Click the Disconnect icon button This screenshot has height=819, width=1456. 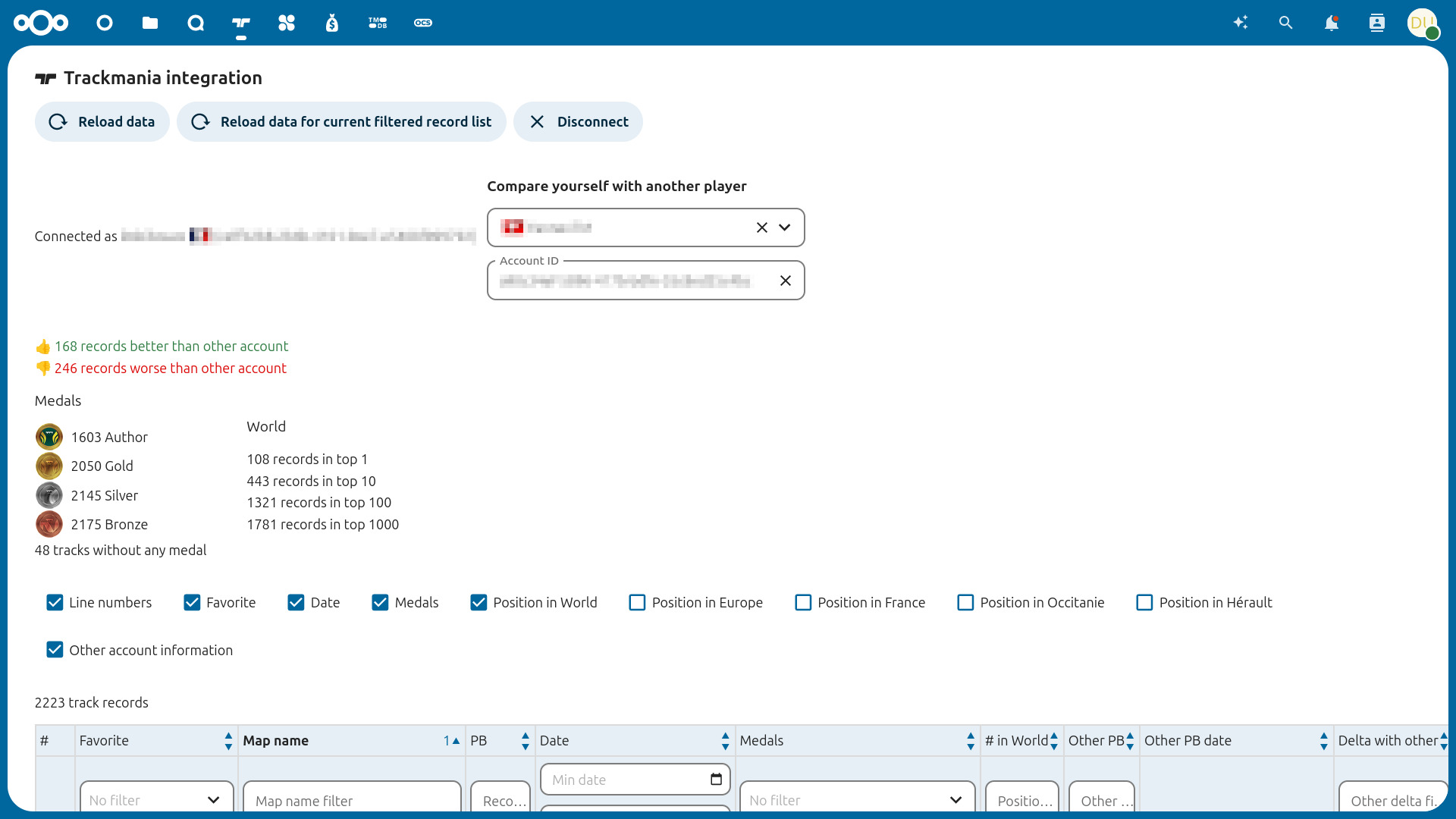tap(538, 121)
